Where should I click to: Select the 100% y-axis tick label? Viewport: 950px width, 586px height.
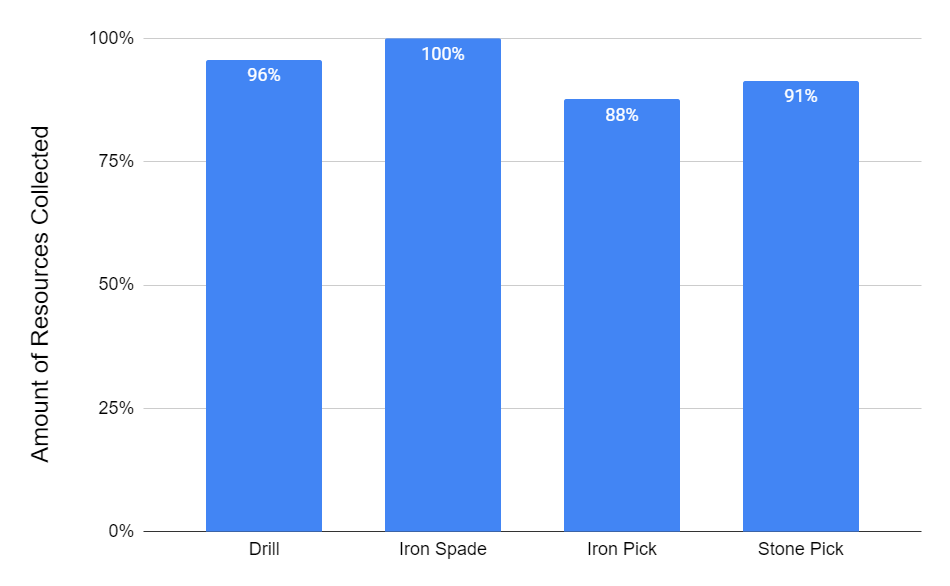click(x=113, y=39)
